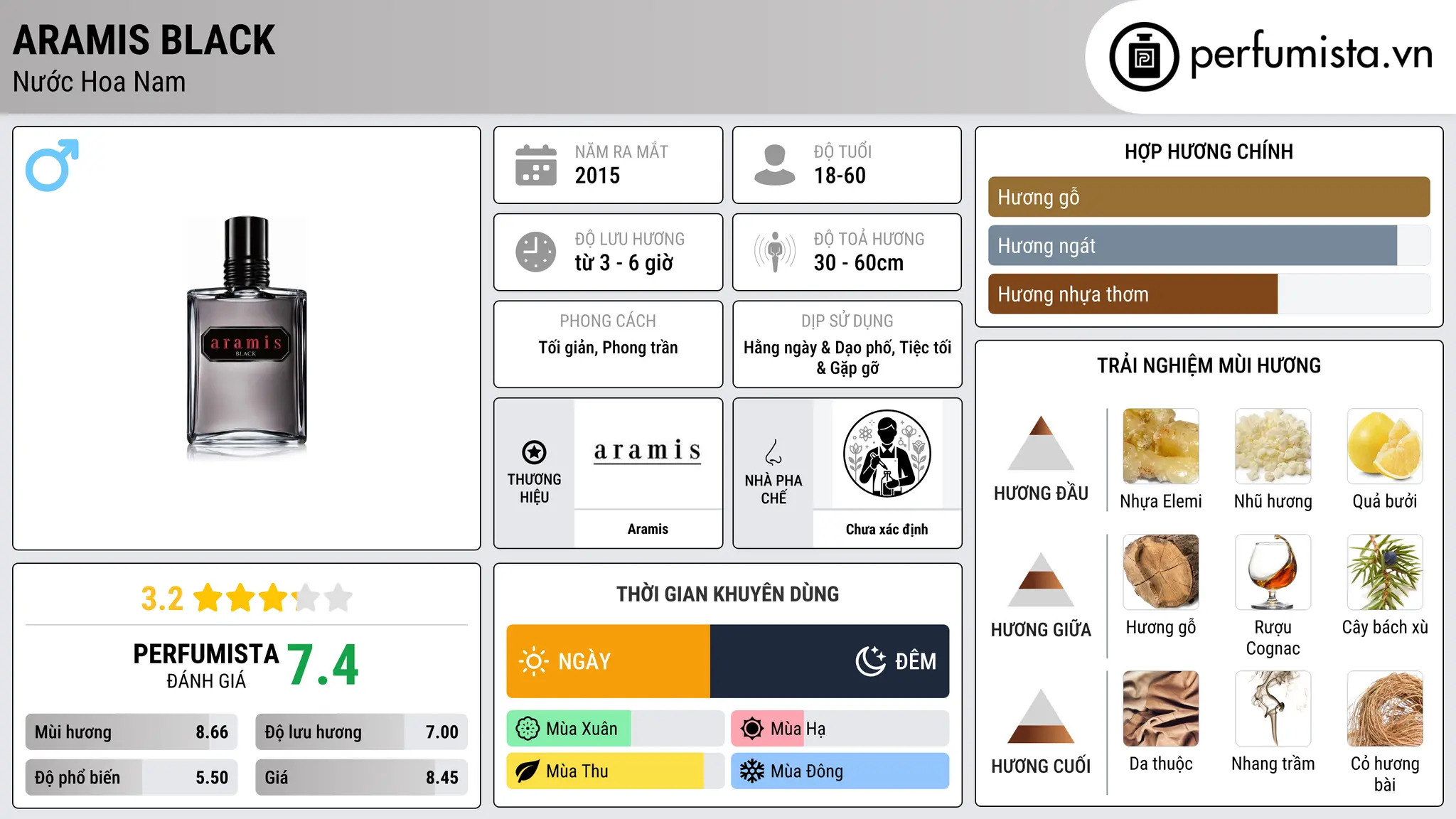
Task: Click the age range 18-60 value
Action: (840, 176)
